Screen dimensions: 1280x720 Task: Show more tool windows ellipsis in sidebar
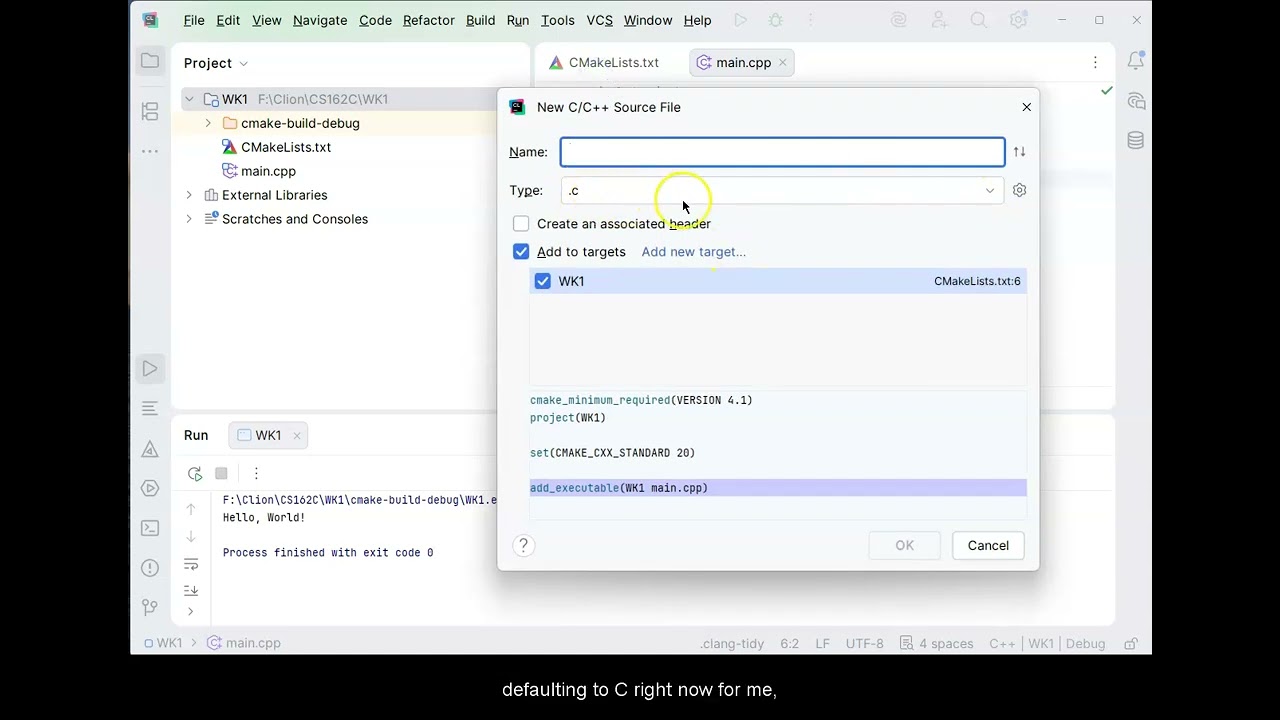(x=150, y=151)
